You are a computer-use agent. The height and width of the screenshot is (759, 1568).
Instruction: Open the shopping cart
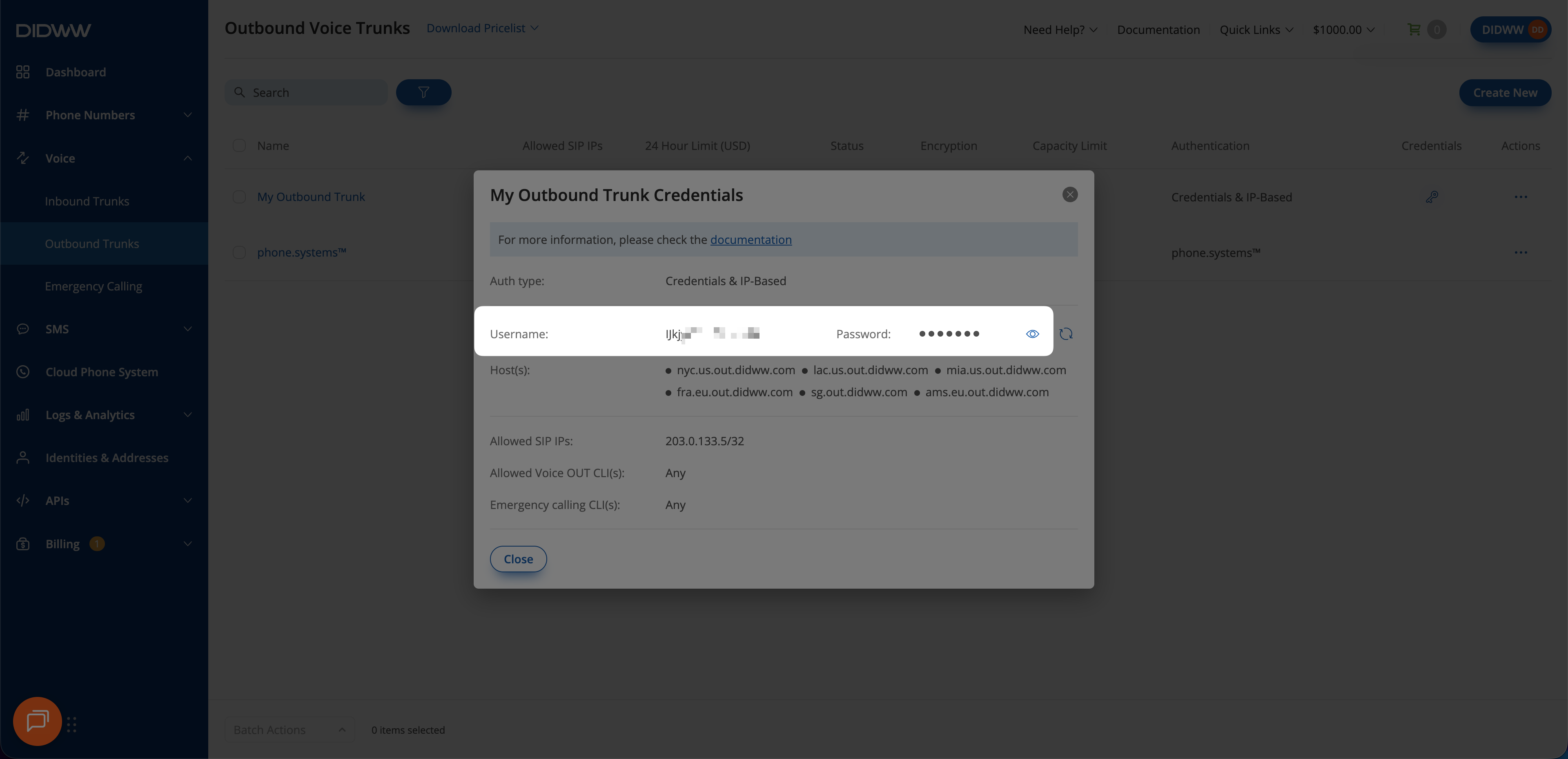pos(1414,29)
